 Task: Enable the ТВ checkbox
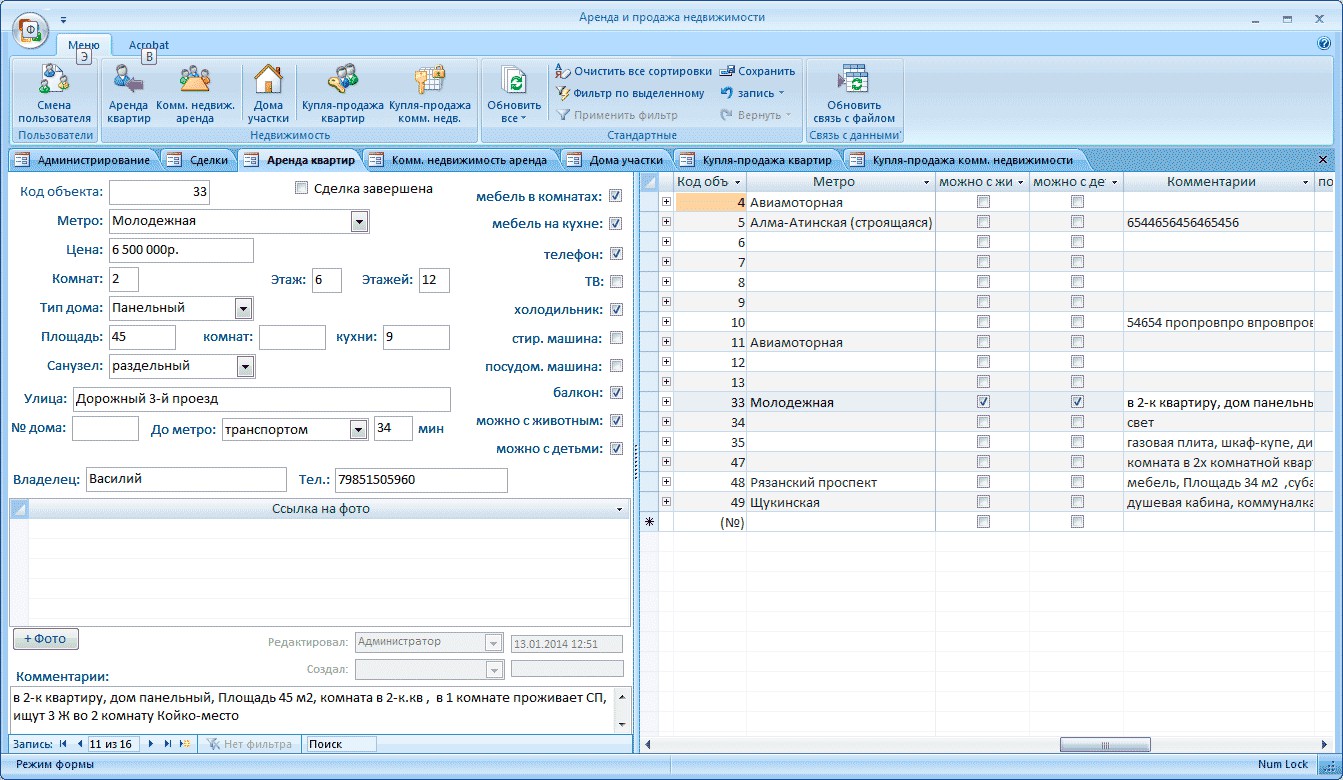click(x=616, y=282)
